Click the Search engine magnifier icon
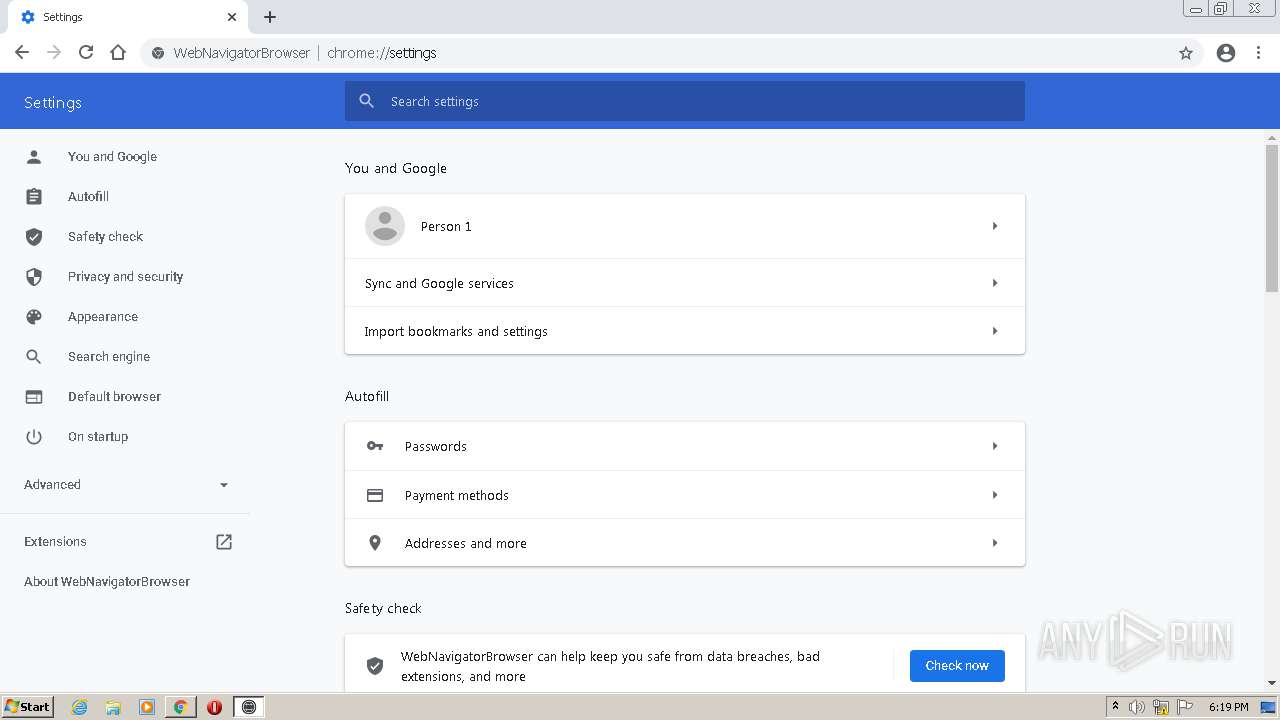The image size is (1280, 720). click(34, 357)
